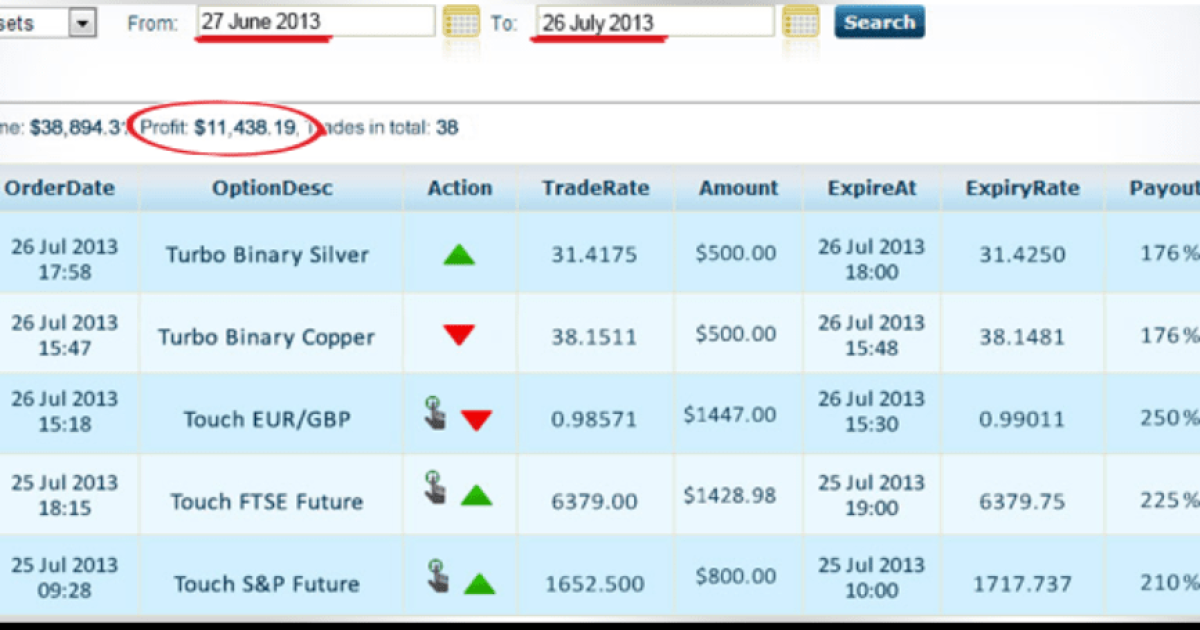This screenshot has width=1200, height=630.
Task: Click the green up arrow for Turbo Binary Silver
Action: pyautogui.click(x=459, y=255)
